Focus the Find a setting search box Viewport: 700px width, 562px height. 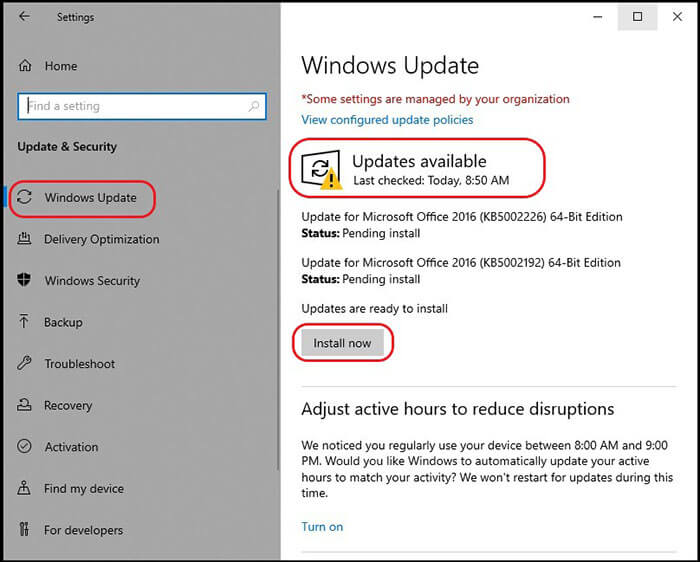[x=142, y=106]
